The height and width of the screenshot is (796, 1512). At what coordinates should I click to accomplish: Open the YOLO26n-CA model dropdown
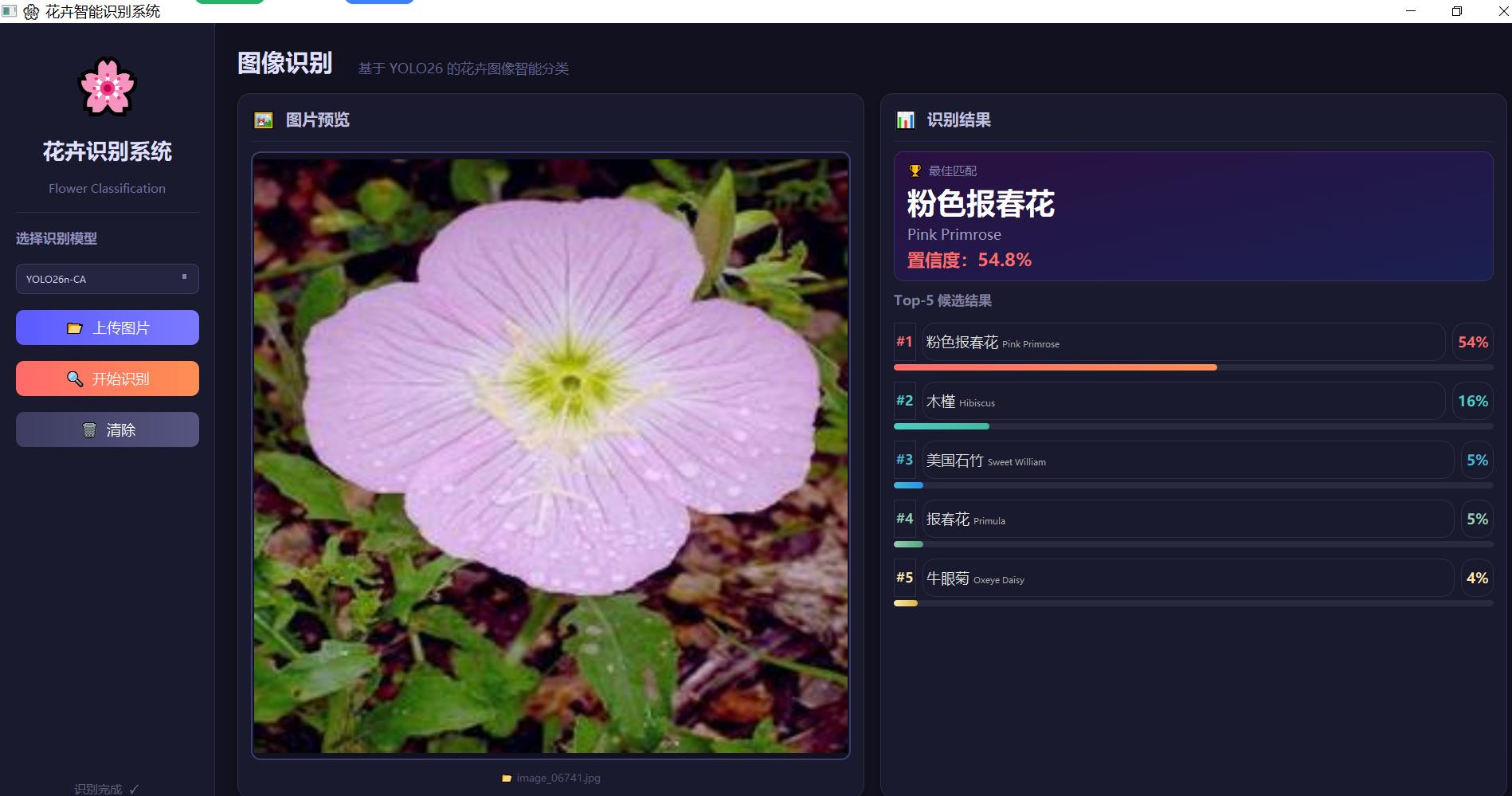coord(107,279)
